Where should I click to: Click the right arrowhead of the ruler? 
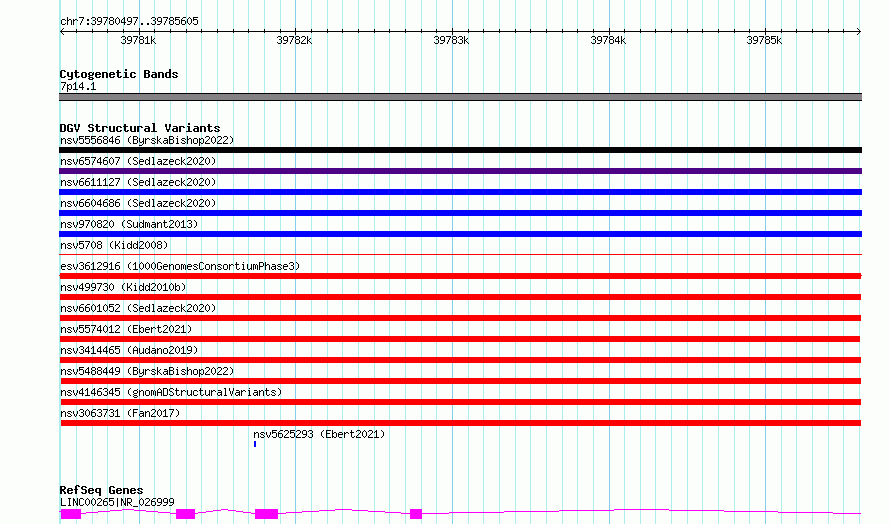click(x=859, y=31)
